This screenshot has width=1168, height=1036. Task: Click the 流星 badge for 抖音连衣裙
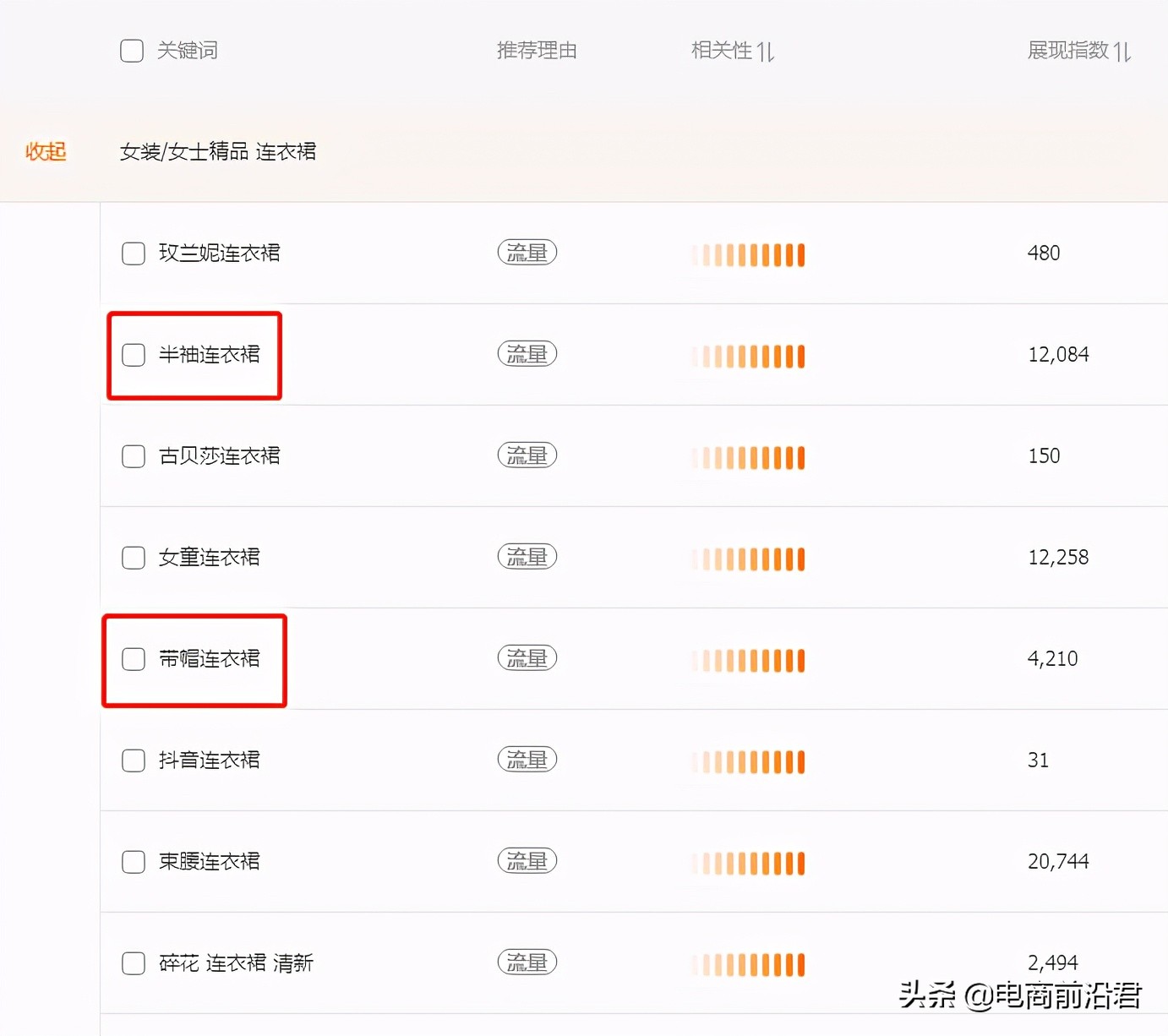point(527,760)
